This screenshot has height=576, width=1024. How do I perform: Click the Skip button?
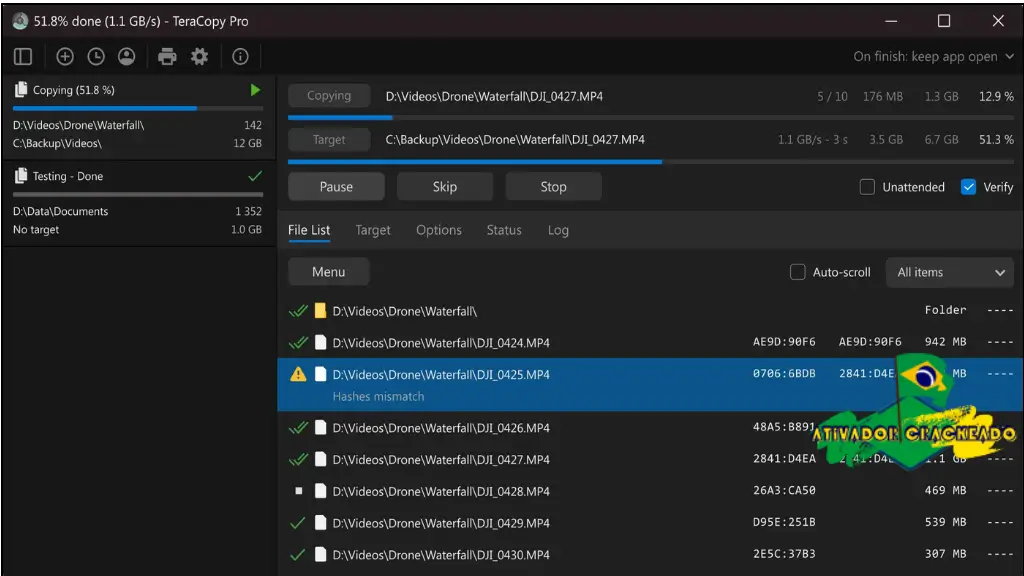tap(445, 187)
